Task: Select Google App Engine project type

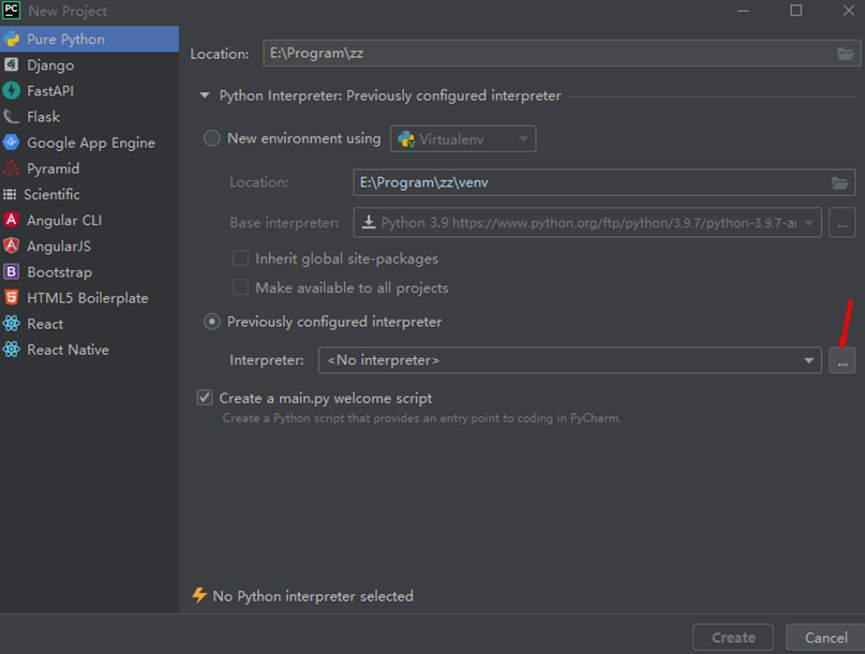Action: (89, 143)
